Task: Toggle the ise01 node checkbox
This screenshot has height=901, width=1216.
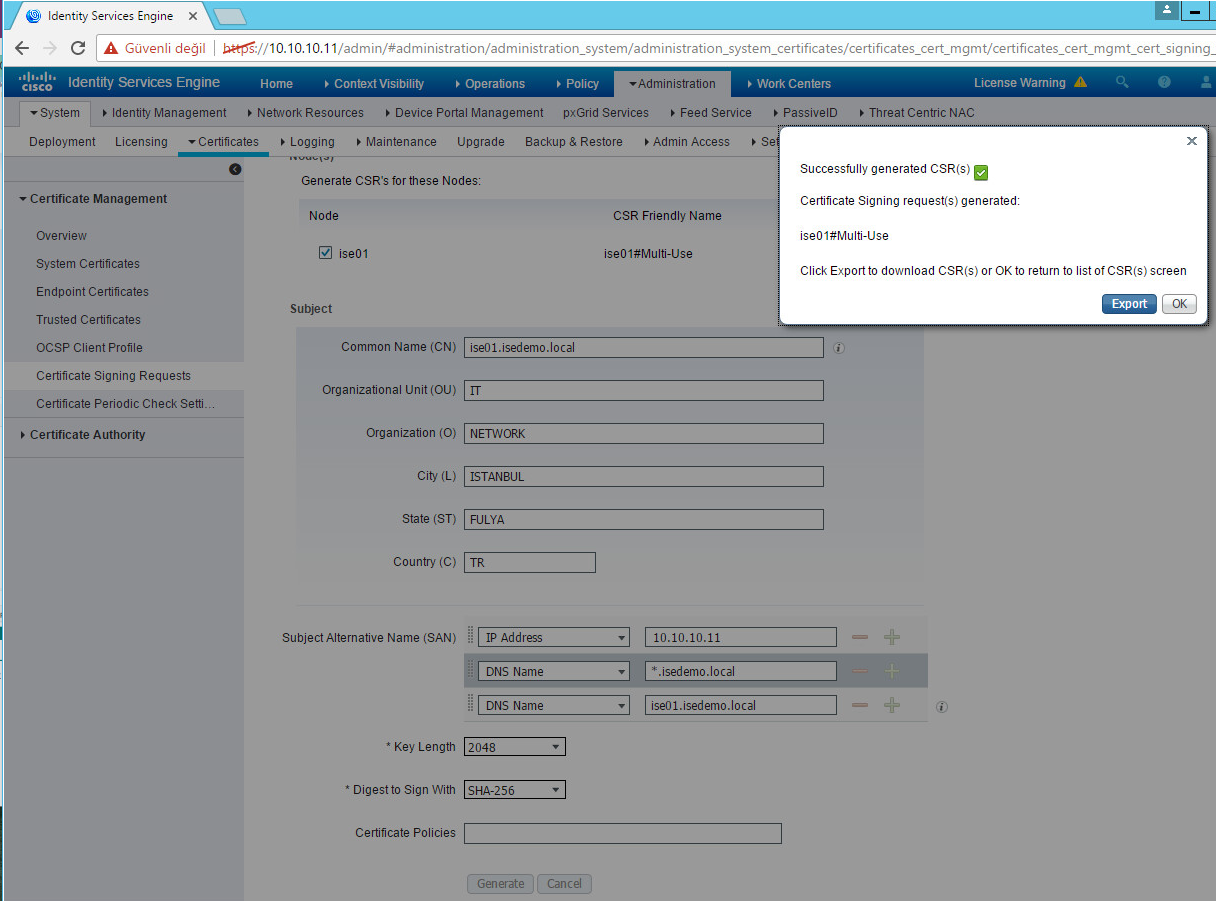Action: (325, 253)
